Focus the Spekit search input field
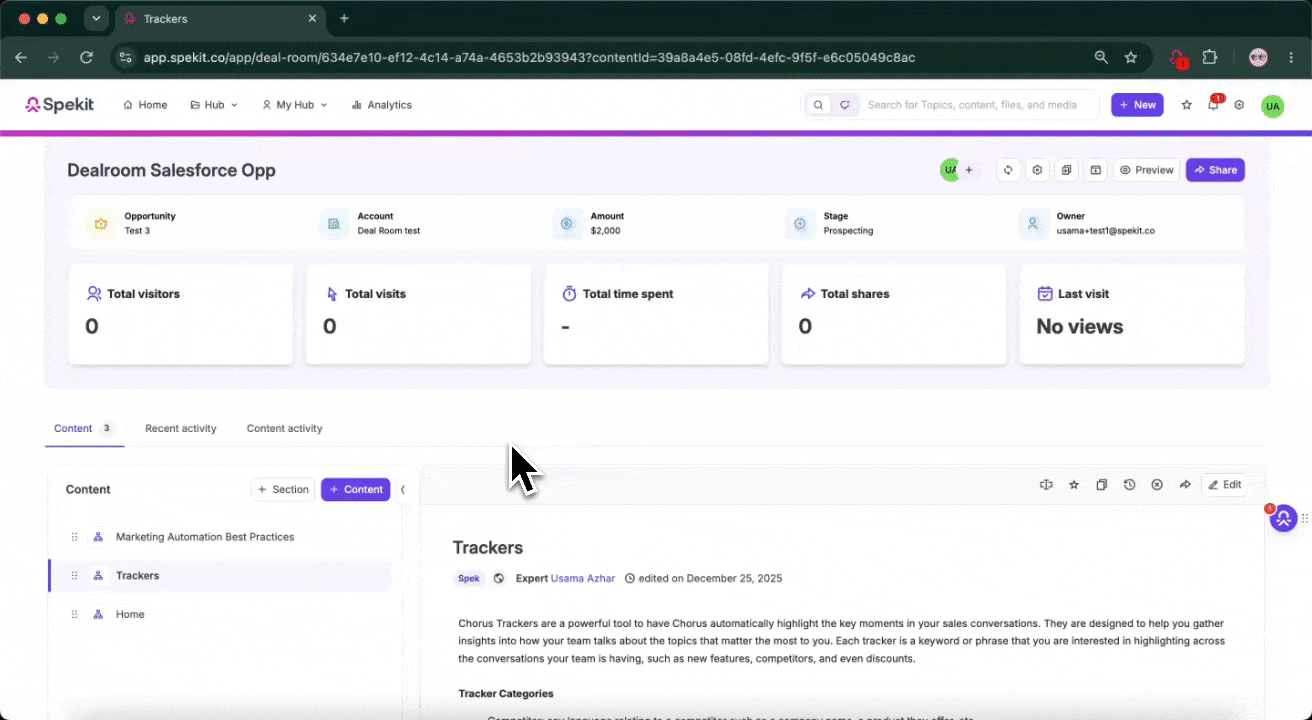 (x=980, y=105)
